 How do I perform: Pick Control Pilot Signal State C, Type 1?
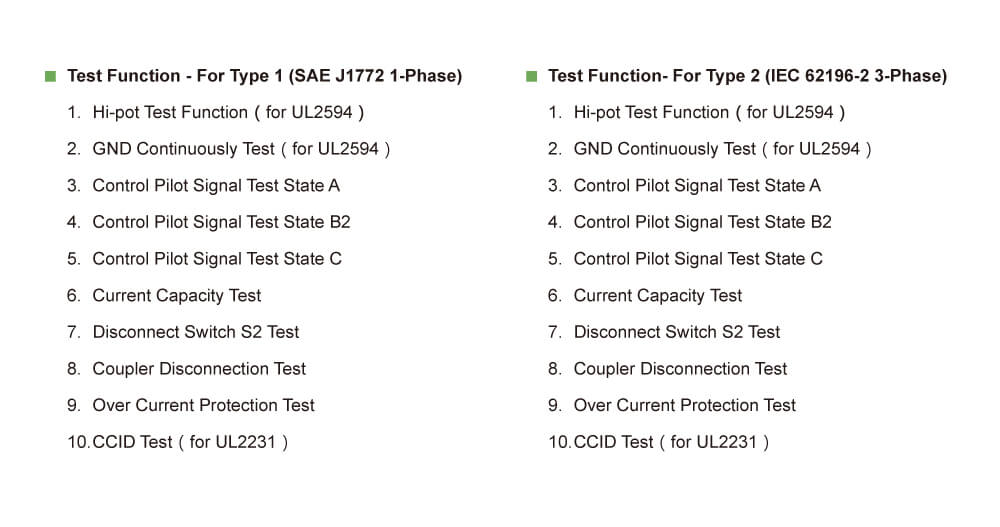[x=217, y=258]
